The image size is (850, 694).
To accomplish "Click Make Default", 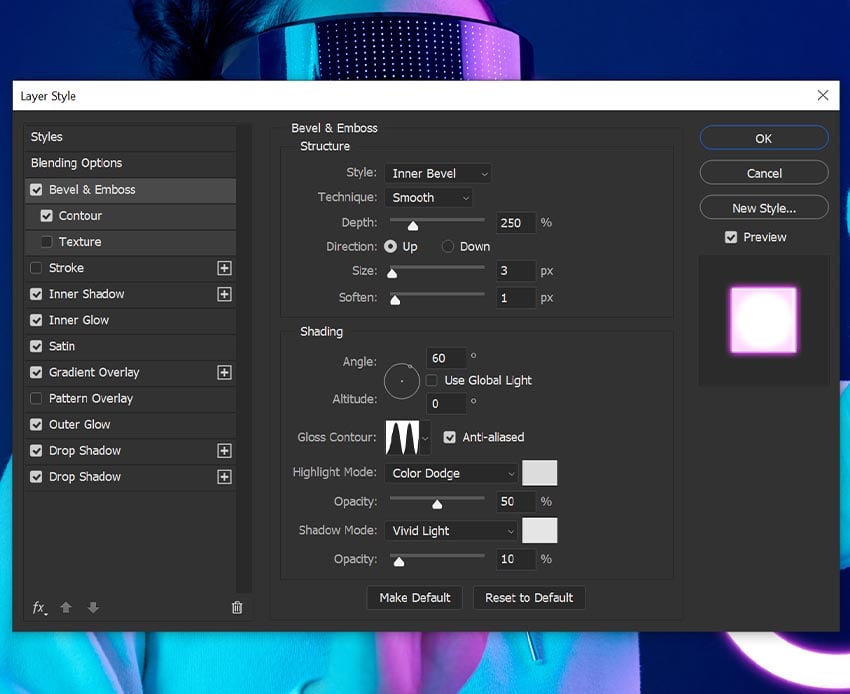I will pos(415,597).
